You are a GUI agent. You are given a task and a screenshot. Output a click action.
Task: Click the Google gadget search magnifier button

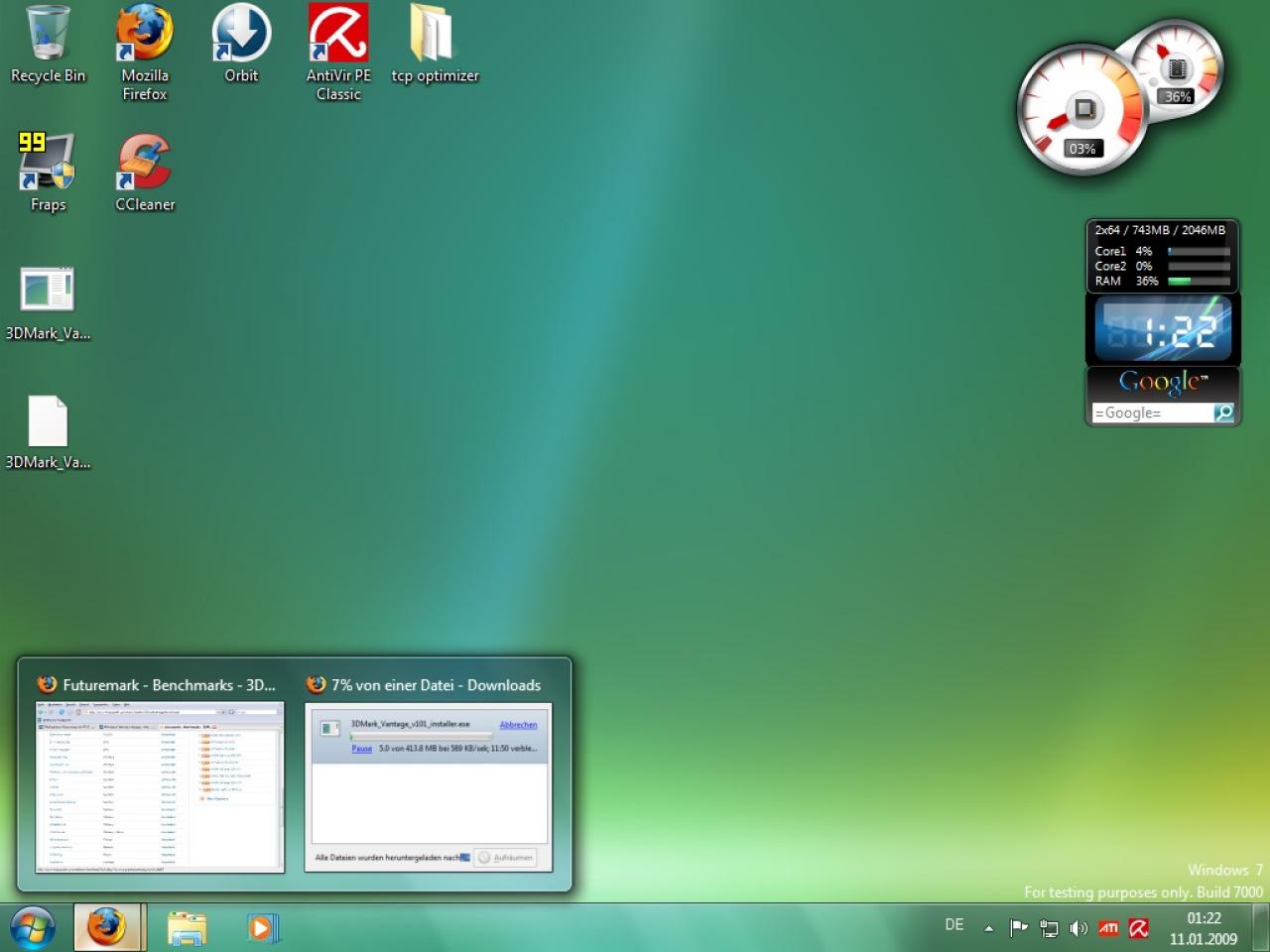[1224, 413]
